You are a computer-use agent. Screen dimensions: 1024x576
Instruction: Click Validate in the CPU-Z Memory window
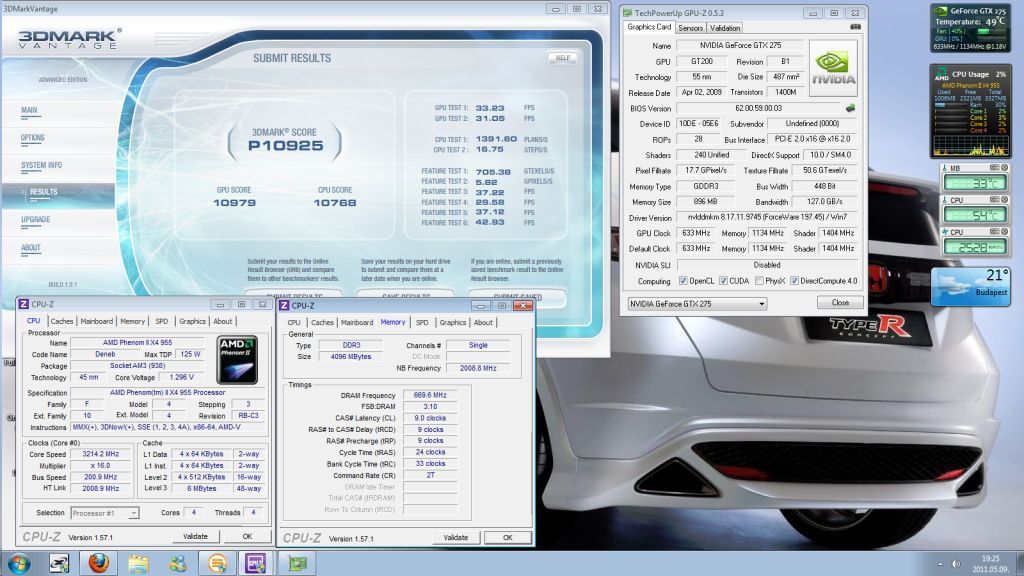[456, 537]
